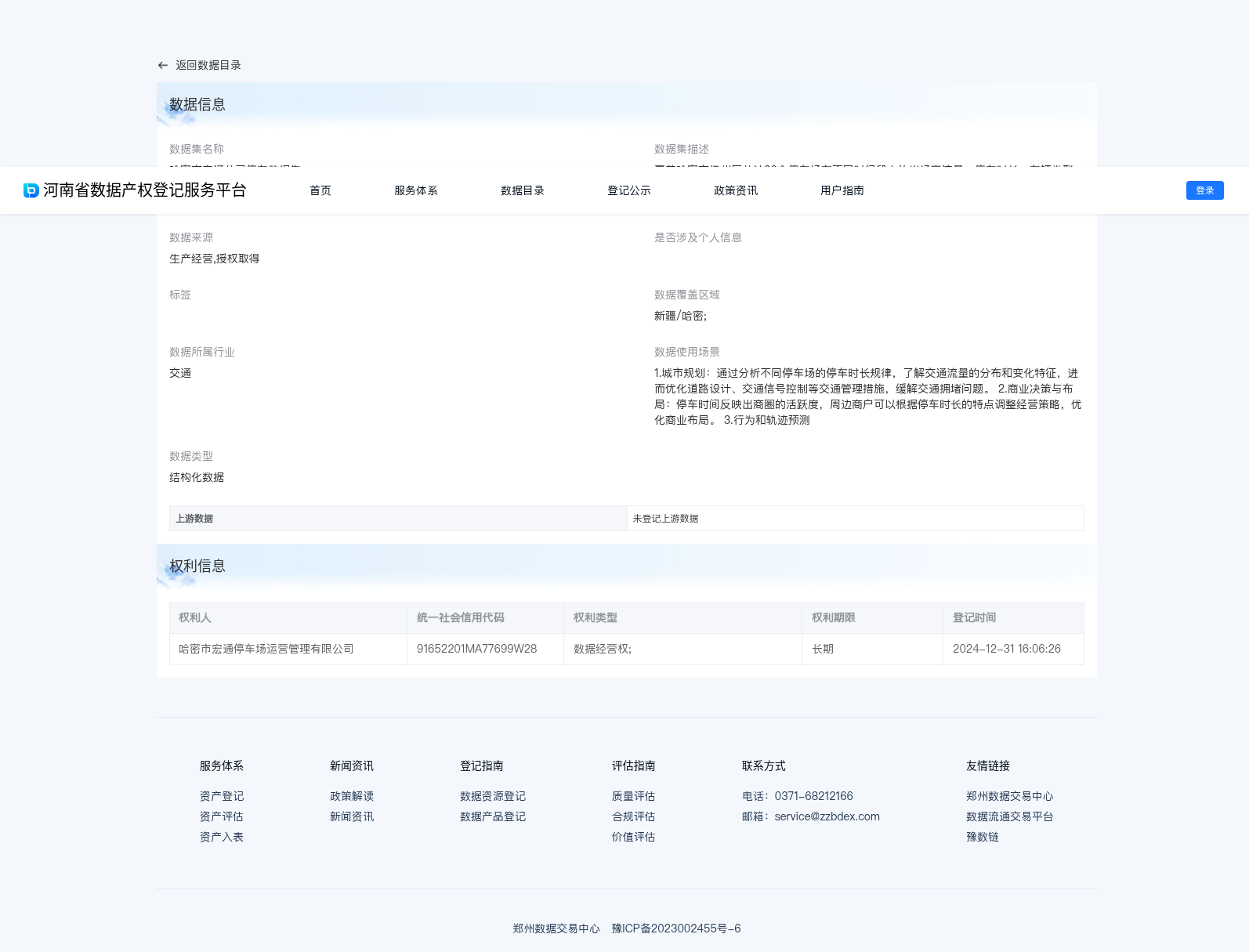Image resolution: width=1249 pixels, height=952 pixels.
Task: Click footer link 数据产品登记
Action: click(493, 816)
